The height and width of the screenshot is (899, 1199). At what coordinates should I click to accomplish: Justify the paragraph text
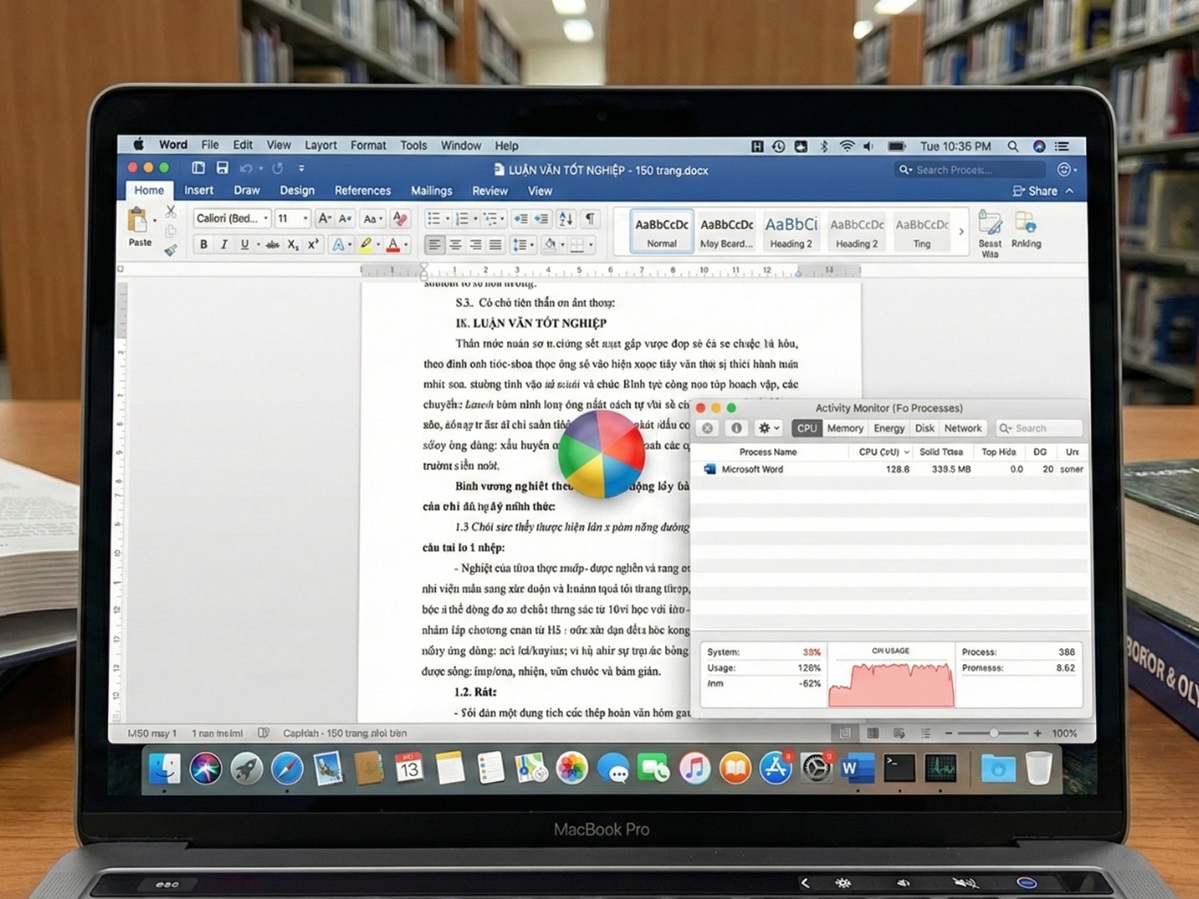click(x=496, y=245)
